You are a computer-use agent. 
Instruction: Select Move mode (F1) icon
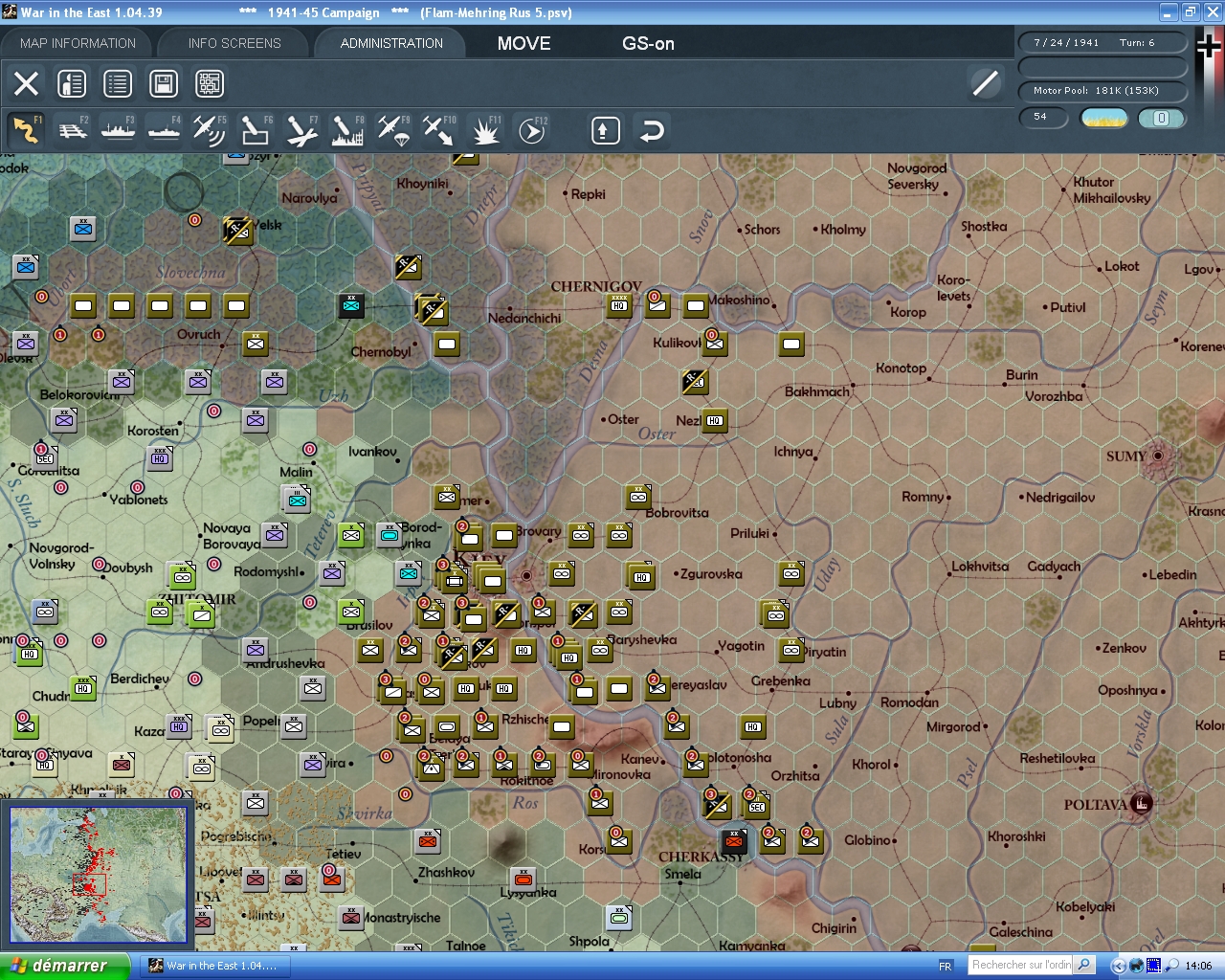point(26,130)
